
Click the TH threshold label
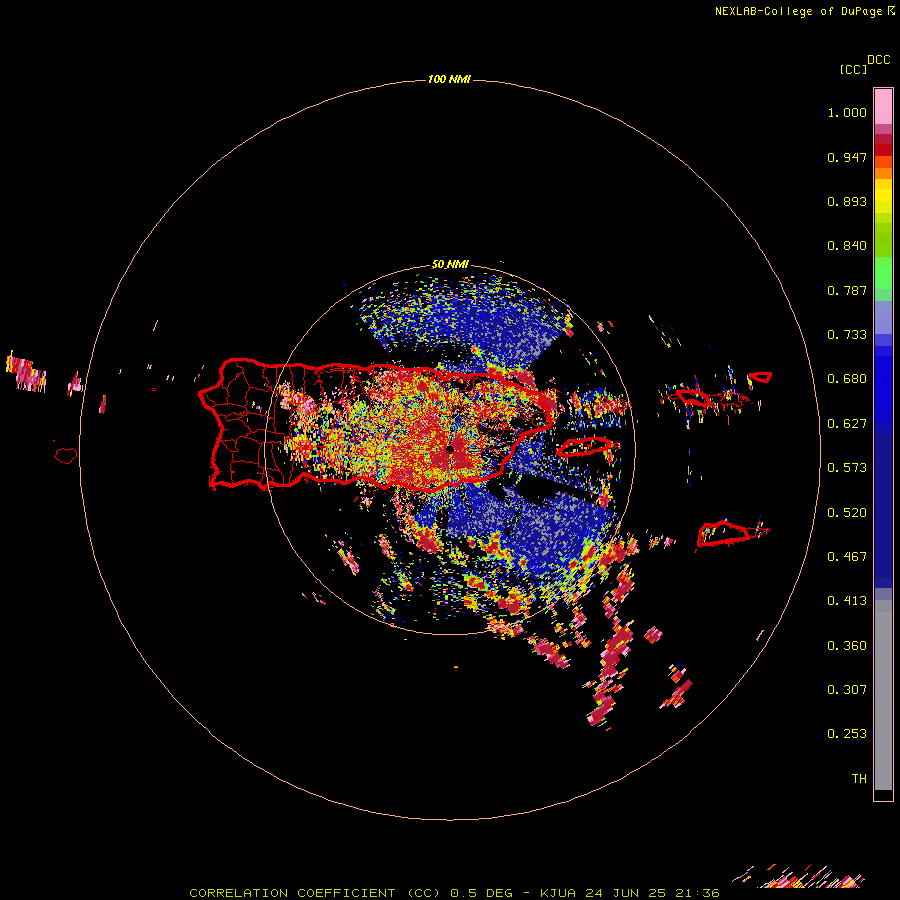[859, 779]
